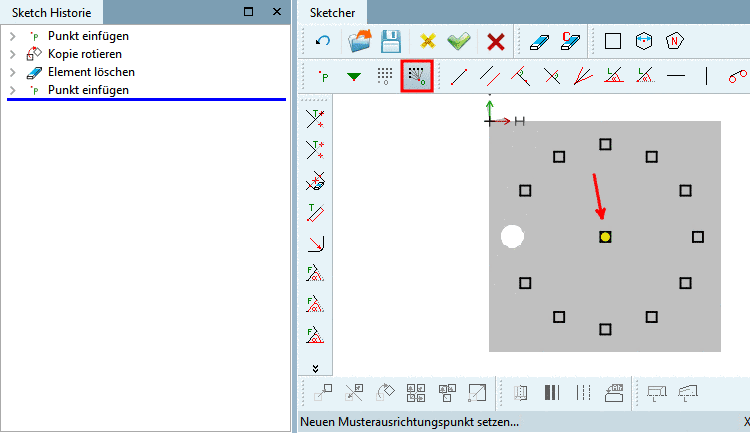Select the L angle tool with solid baseline
The image size is (750, 433).
point(614,76)
